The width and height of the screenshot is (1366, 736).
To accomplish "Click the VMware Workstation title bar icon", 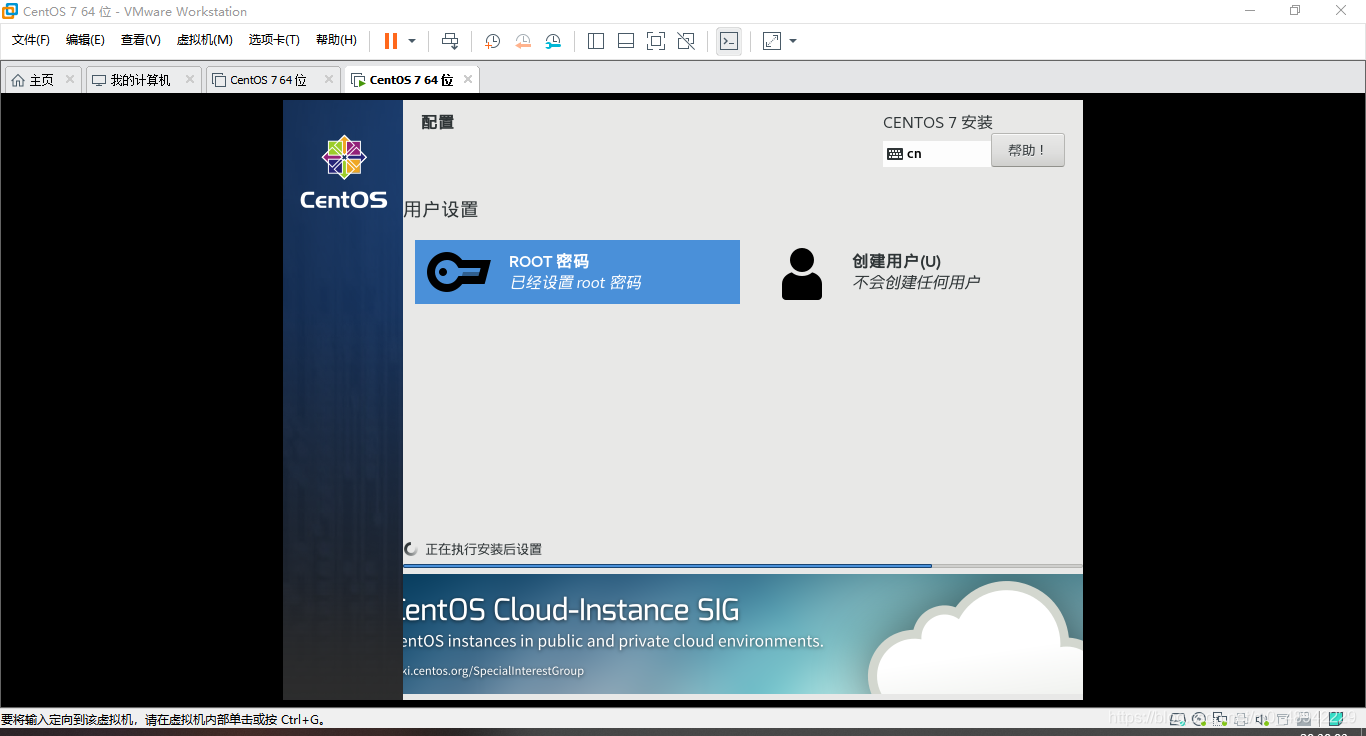I will 10,11.
